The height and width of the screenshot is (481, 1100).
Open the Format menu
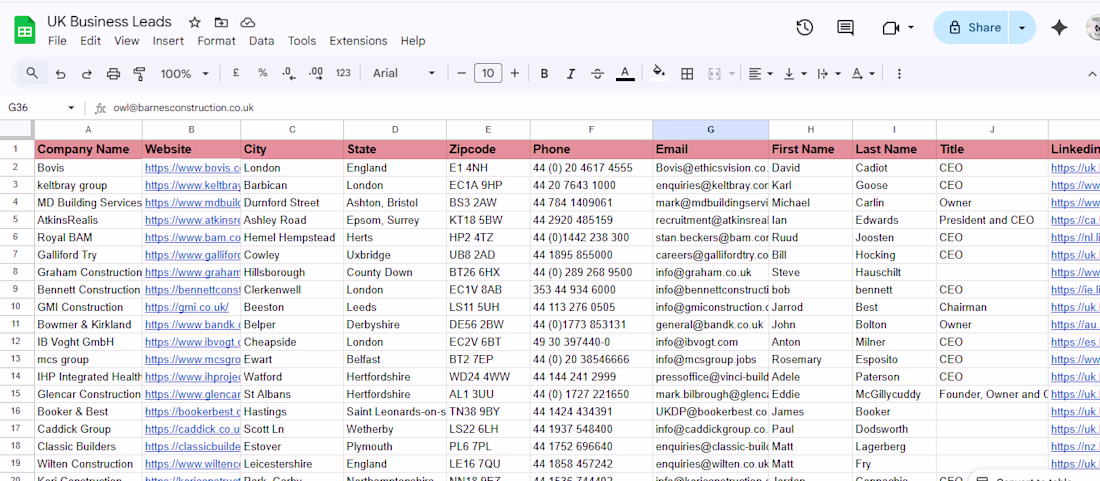[216, 41]
